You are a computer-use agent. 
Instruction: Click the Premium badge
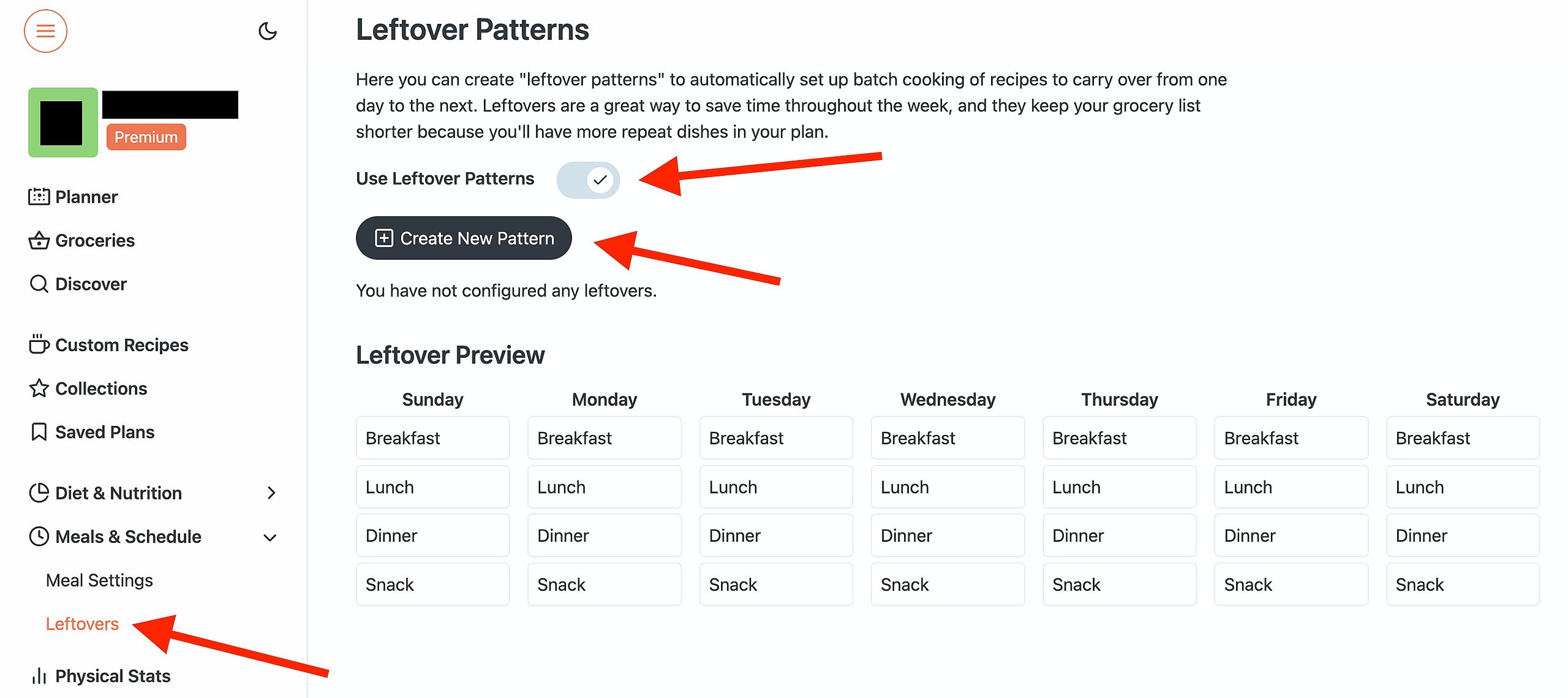click(146, 137)
